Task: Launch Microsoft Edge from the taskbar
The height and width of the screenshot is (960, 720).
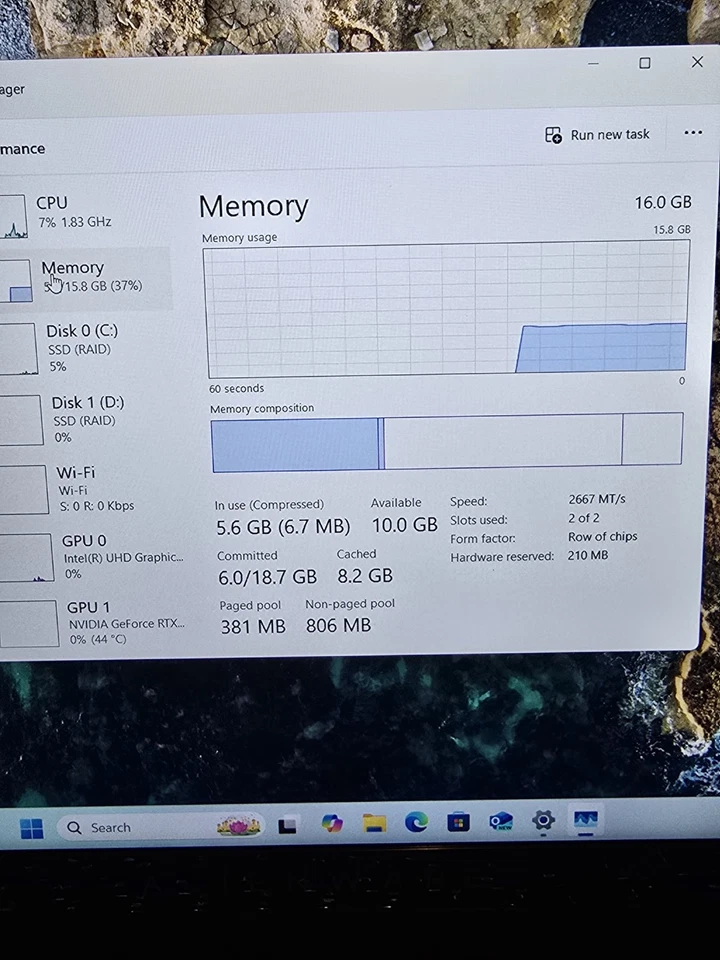Action: coord(416,822)
